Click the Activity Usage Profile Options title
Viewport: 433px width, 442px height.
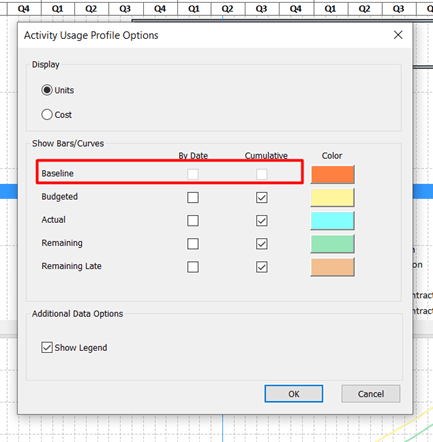[91, 35]
